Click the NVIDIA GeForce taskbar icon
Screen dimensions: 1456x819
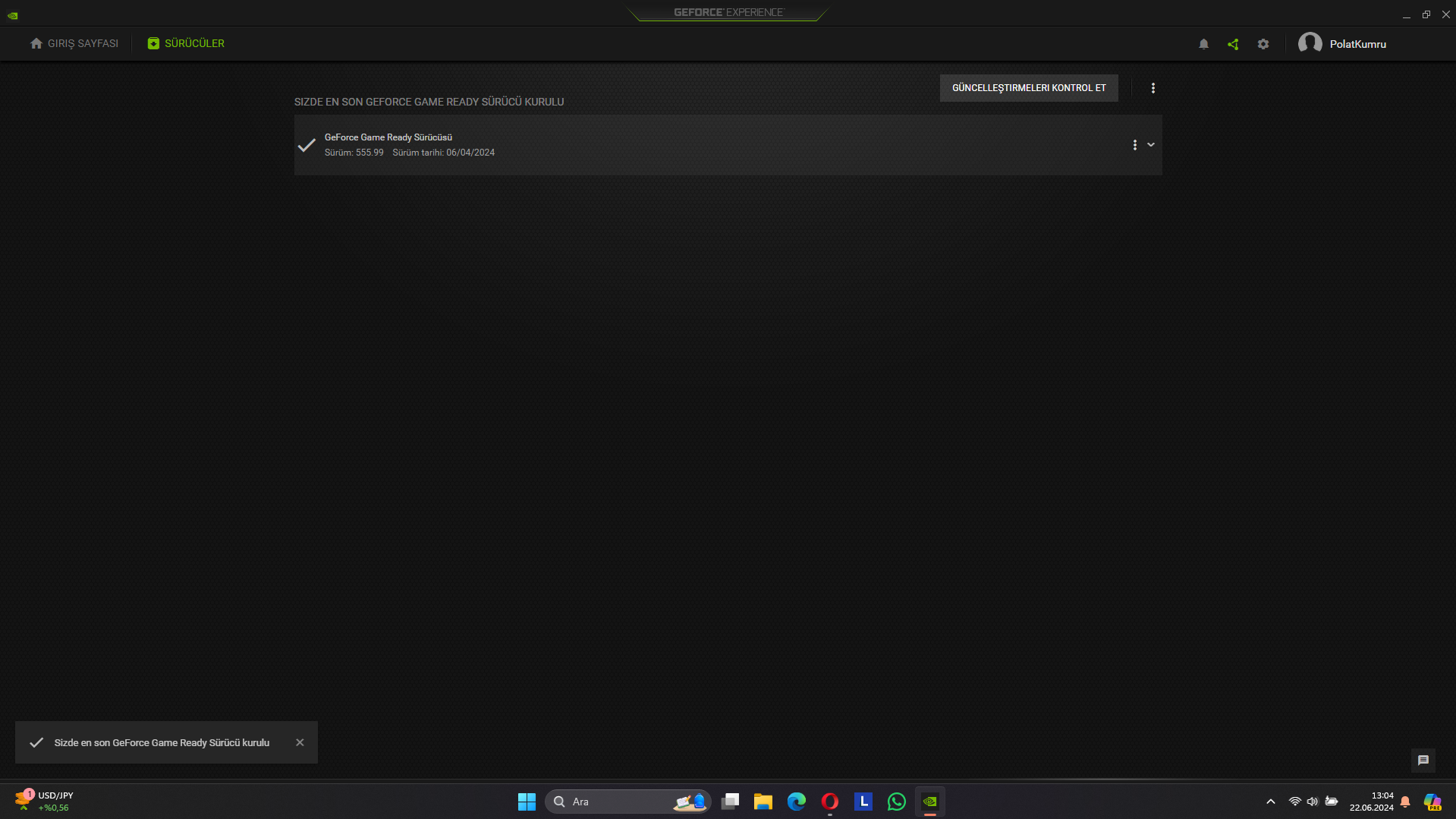[x=930, y=802]
